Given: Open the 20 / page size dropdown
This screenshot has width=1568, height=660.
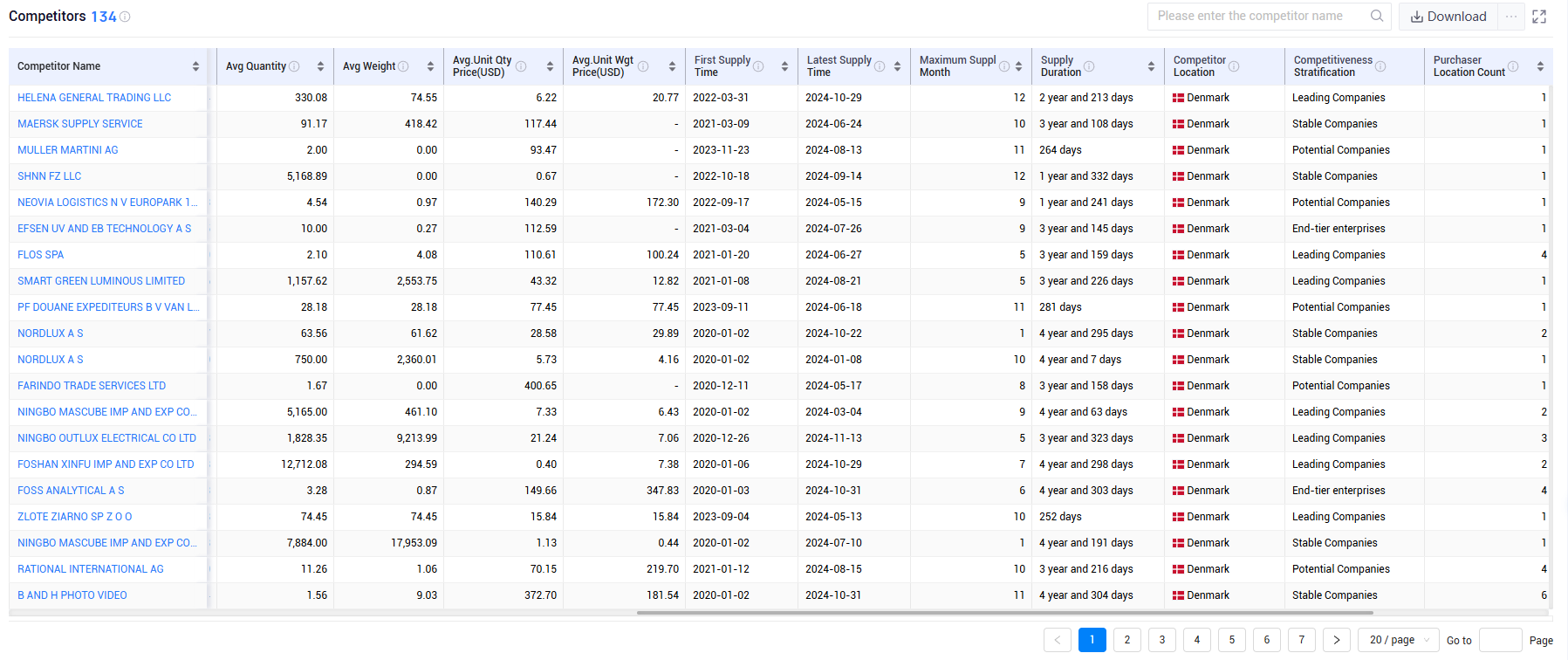Looking at the screenshot, I should pyautogui.click(x=1399, y=640).
